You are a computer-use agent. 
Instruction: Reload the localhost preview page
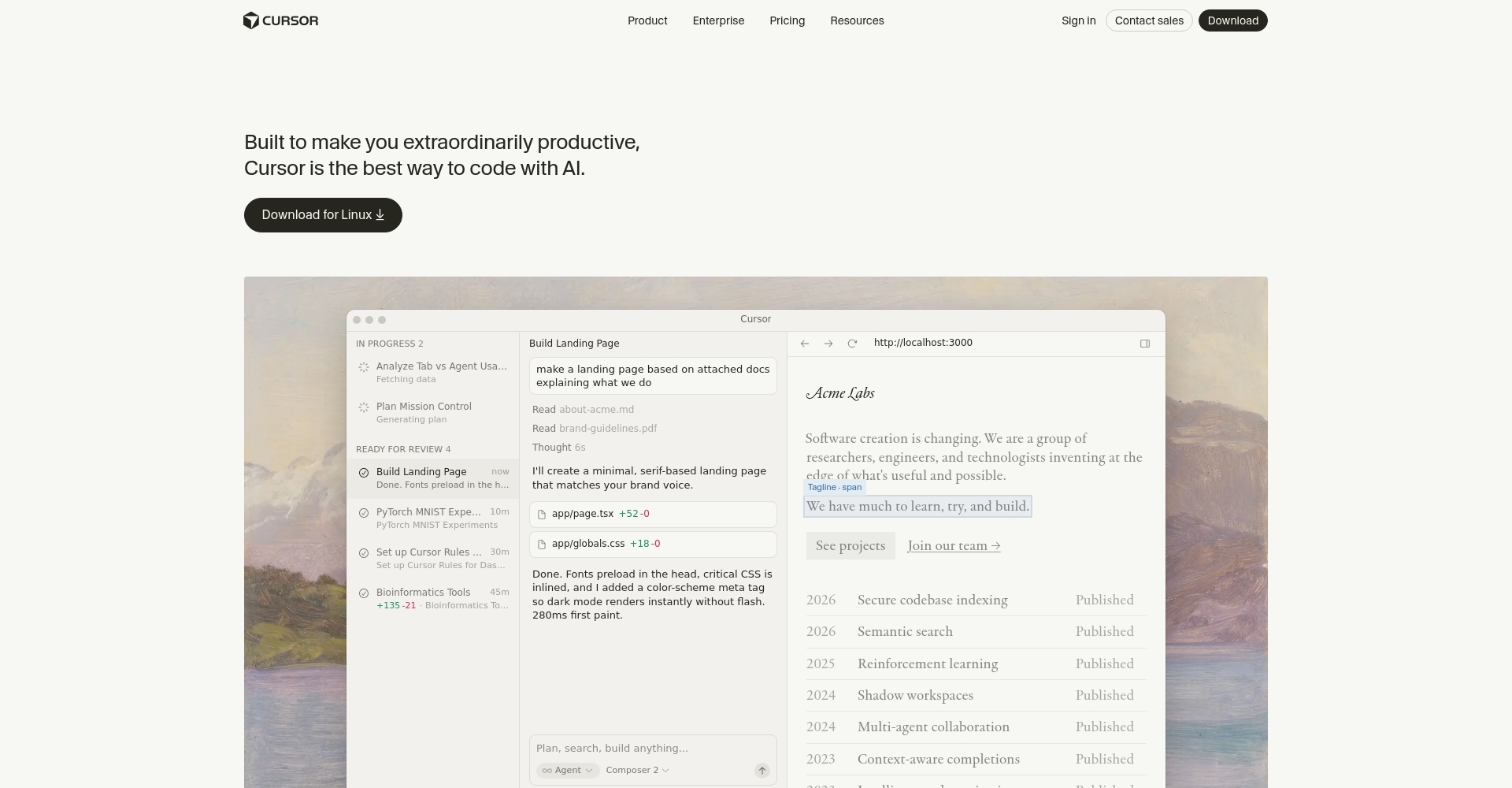click(852, 344)
